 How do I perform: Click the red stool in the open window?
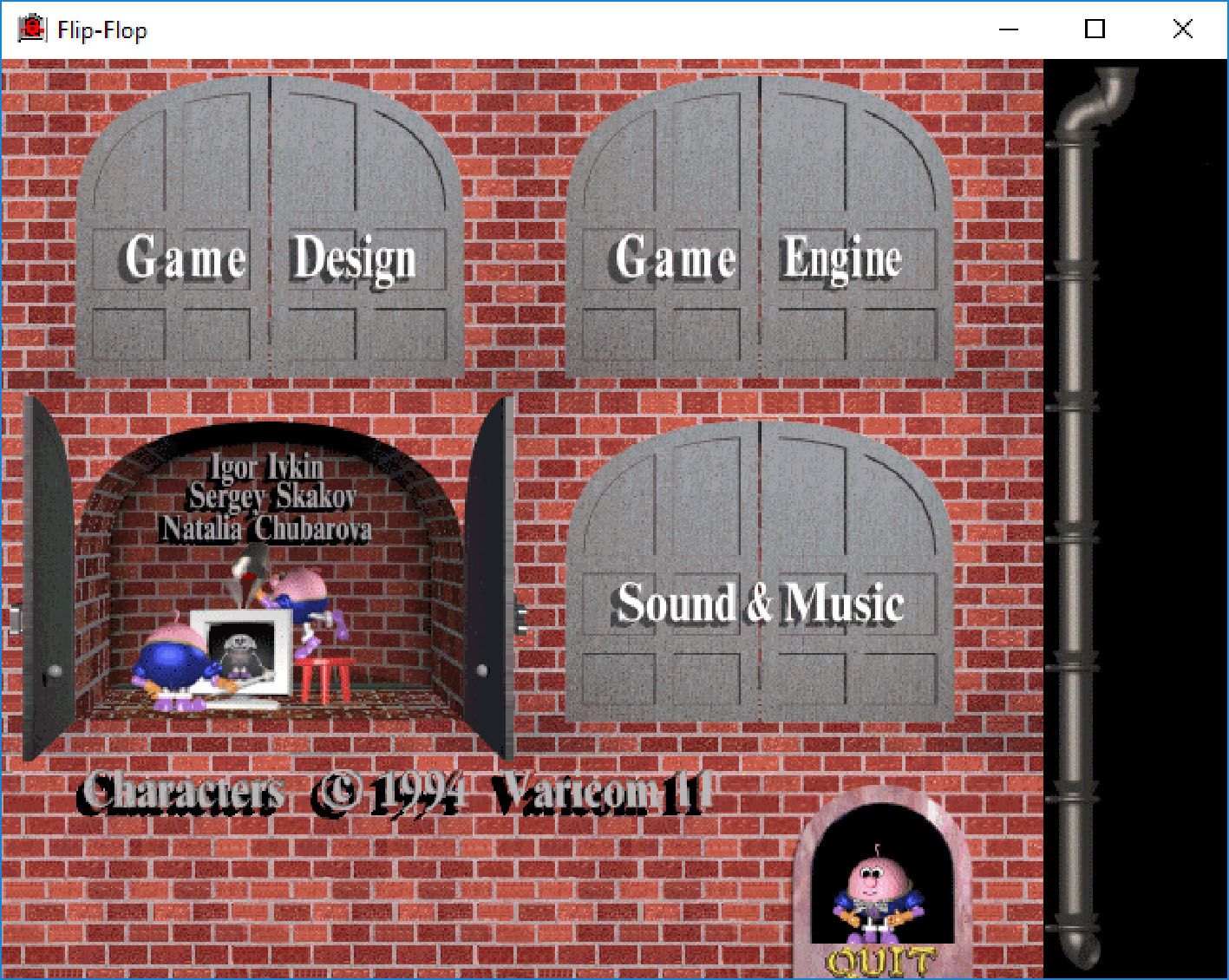tap(325, 679)
